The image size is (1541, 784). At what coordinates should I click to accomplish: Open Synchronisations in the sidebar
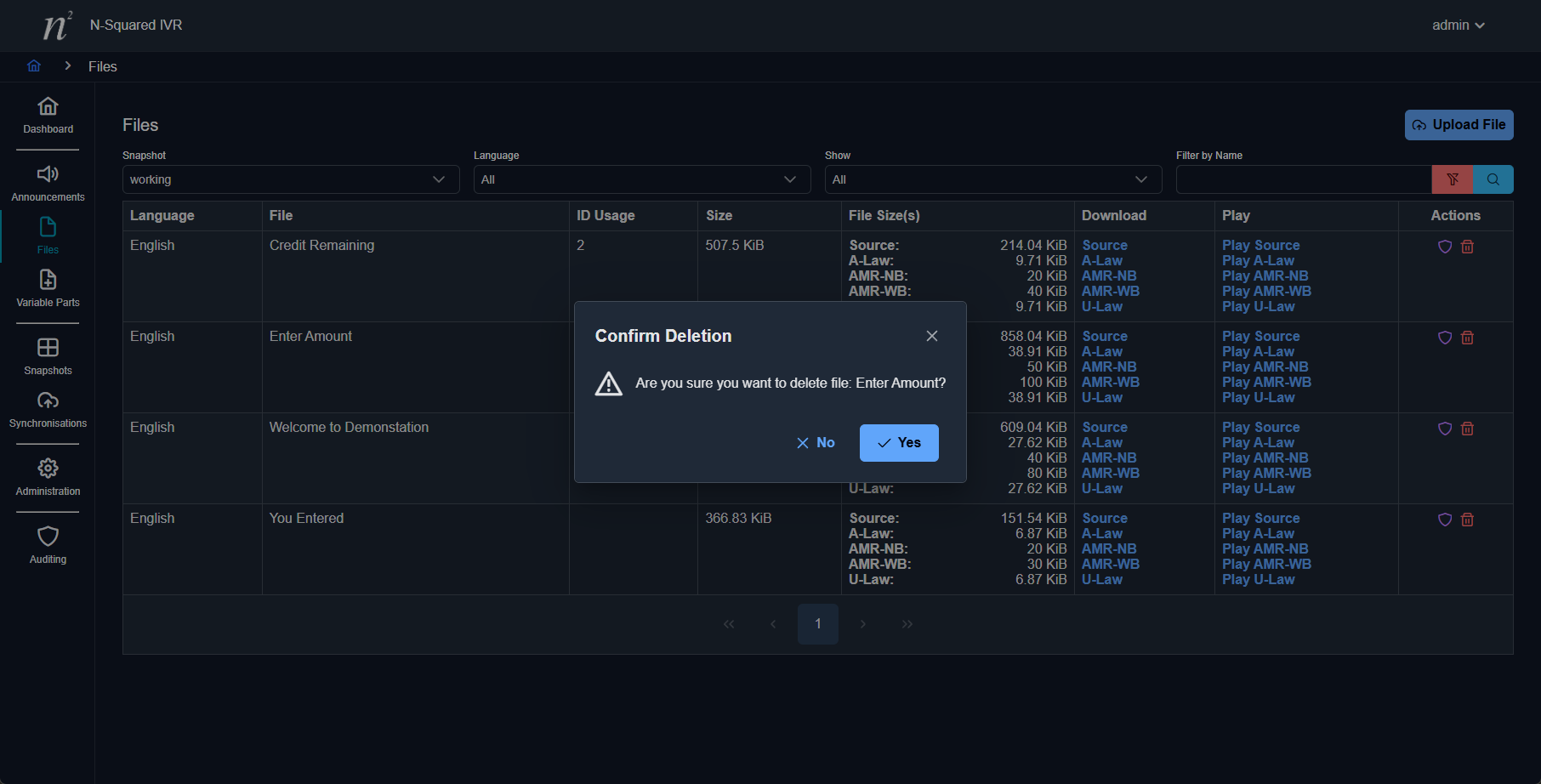[48, 409]
